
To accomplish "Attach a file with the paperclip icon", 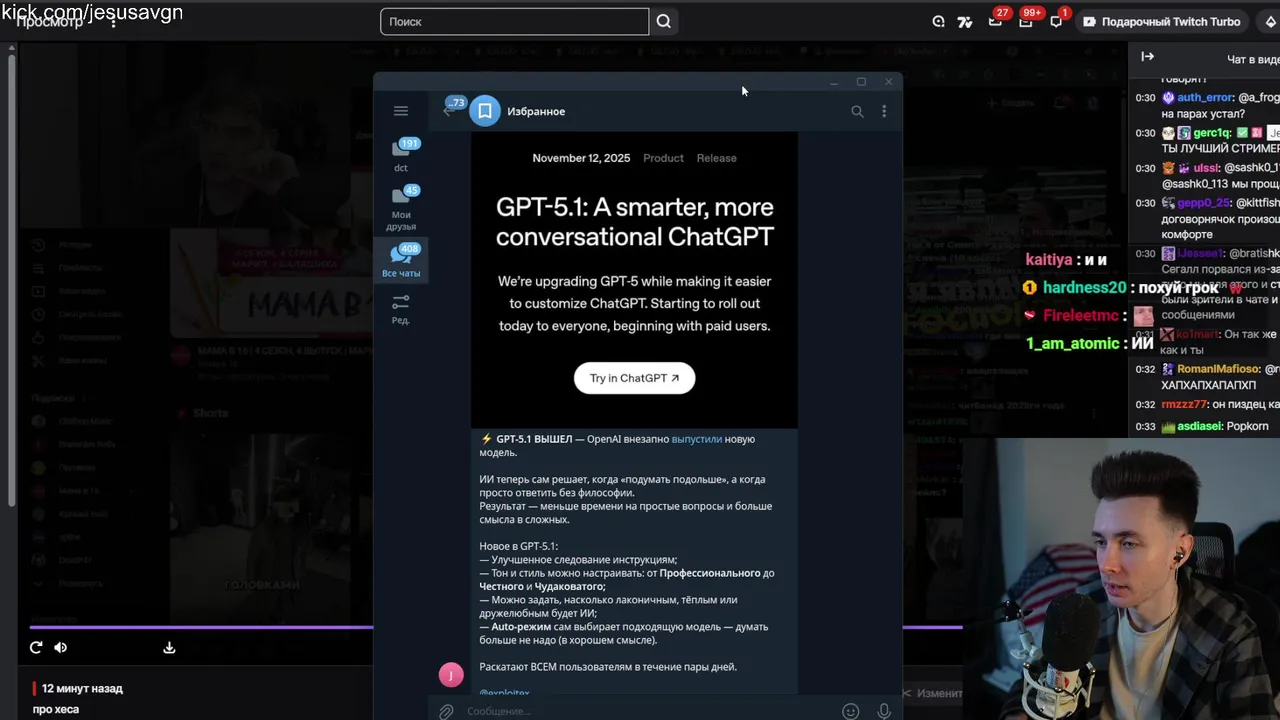I will pos(447,711).
